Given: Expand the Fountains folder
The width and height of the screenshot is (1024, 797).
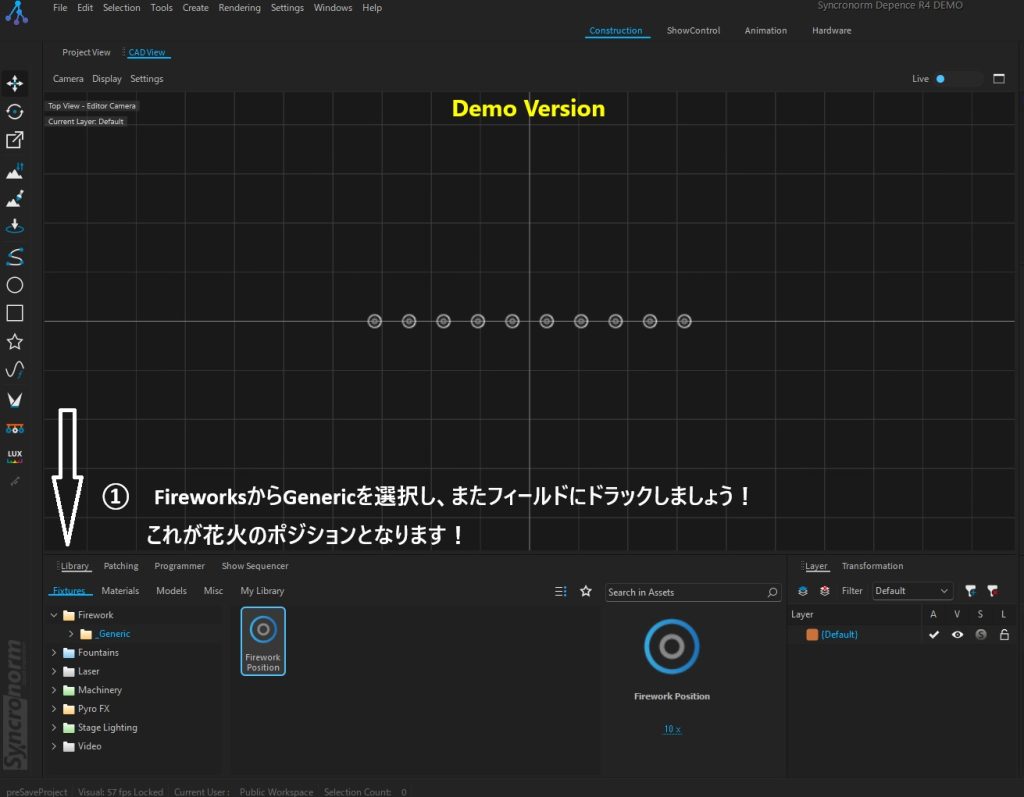Looking at the screenshot, I should [x=54, y=653].
